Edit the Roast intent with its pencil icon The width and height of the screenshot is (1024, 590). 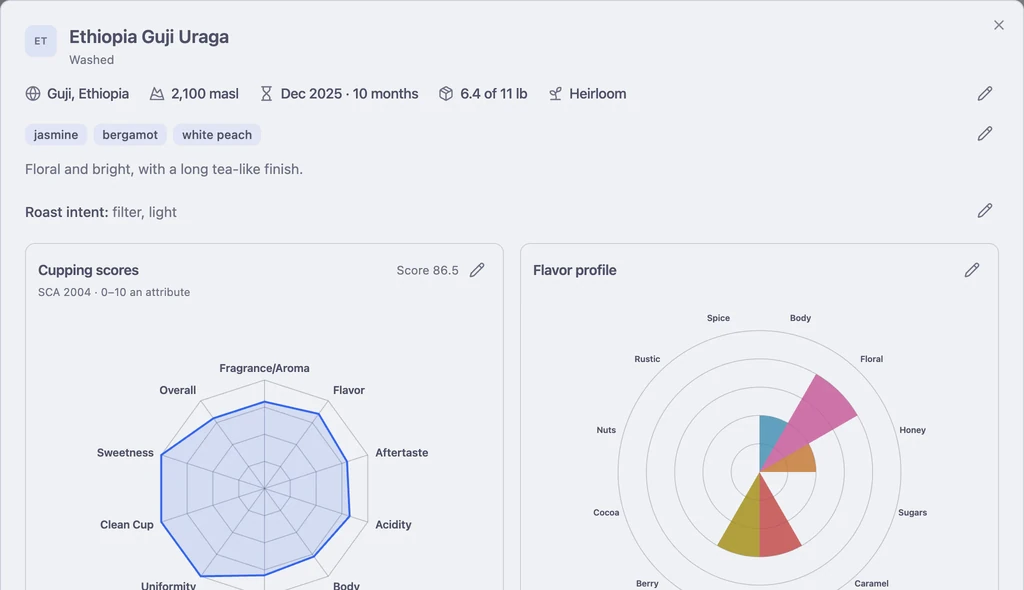click(x=985, y=210)
